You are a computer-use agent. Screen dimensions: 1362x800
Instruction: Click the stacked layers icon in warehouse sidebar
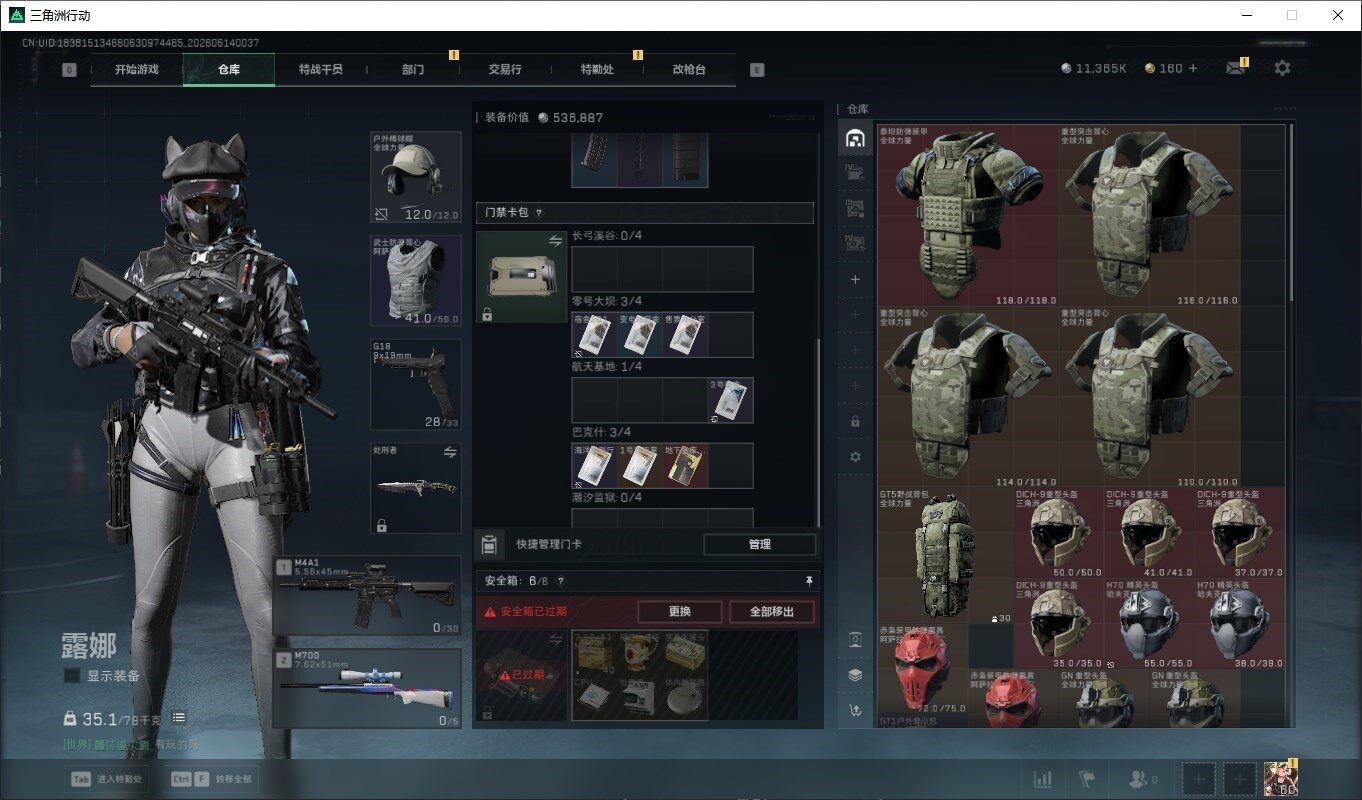click(855, 675)
